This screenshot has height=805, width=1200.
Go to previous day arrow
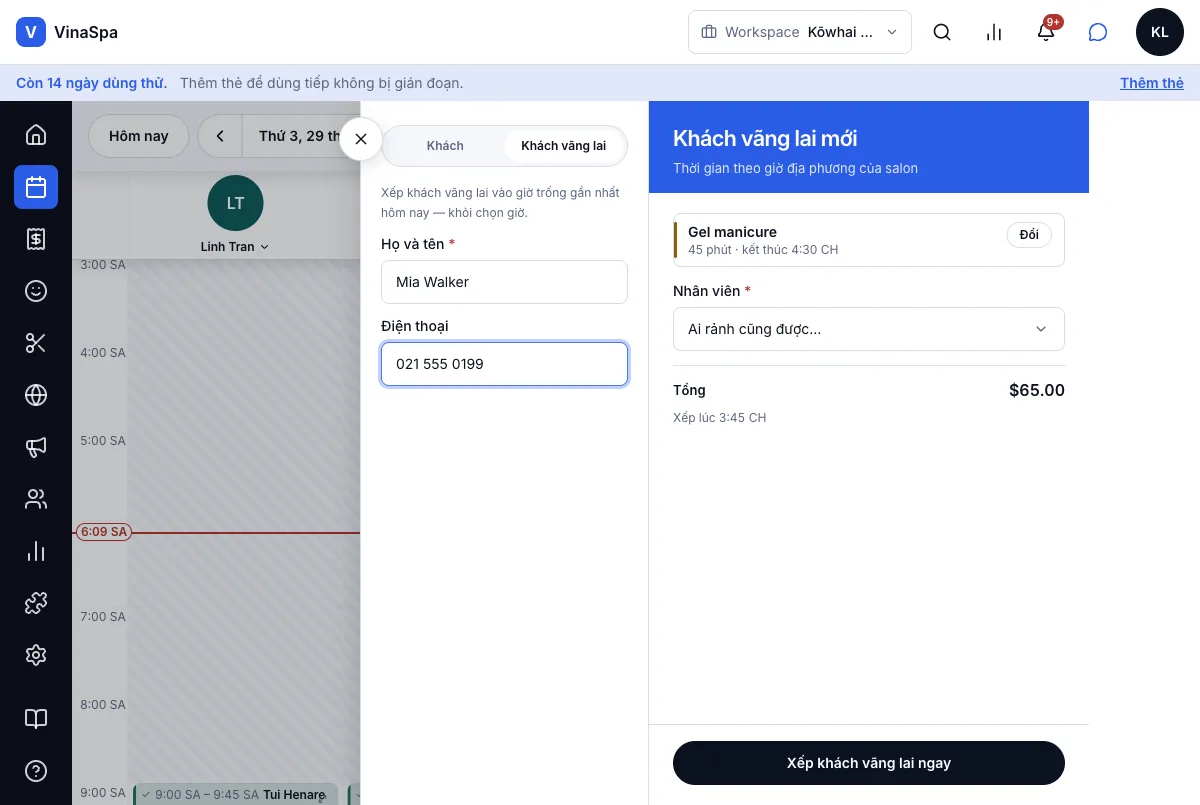[x=220, y=136]
